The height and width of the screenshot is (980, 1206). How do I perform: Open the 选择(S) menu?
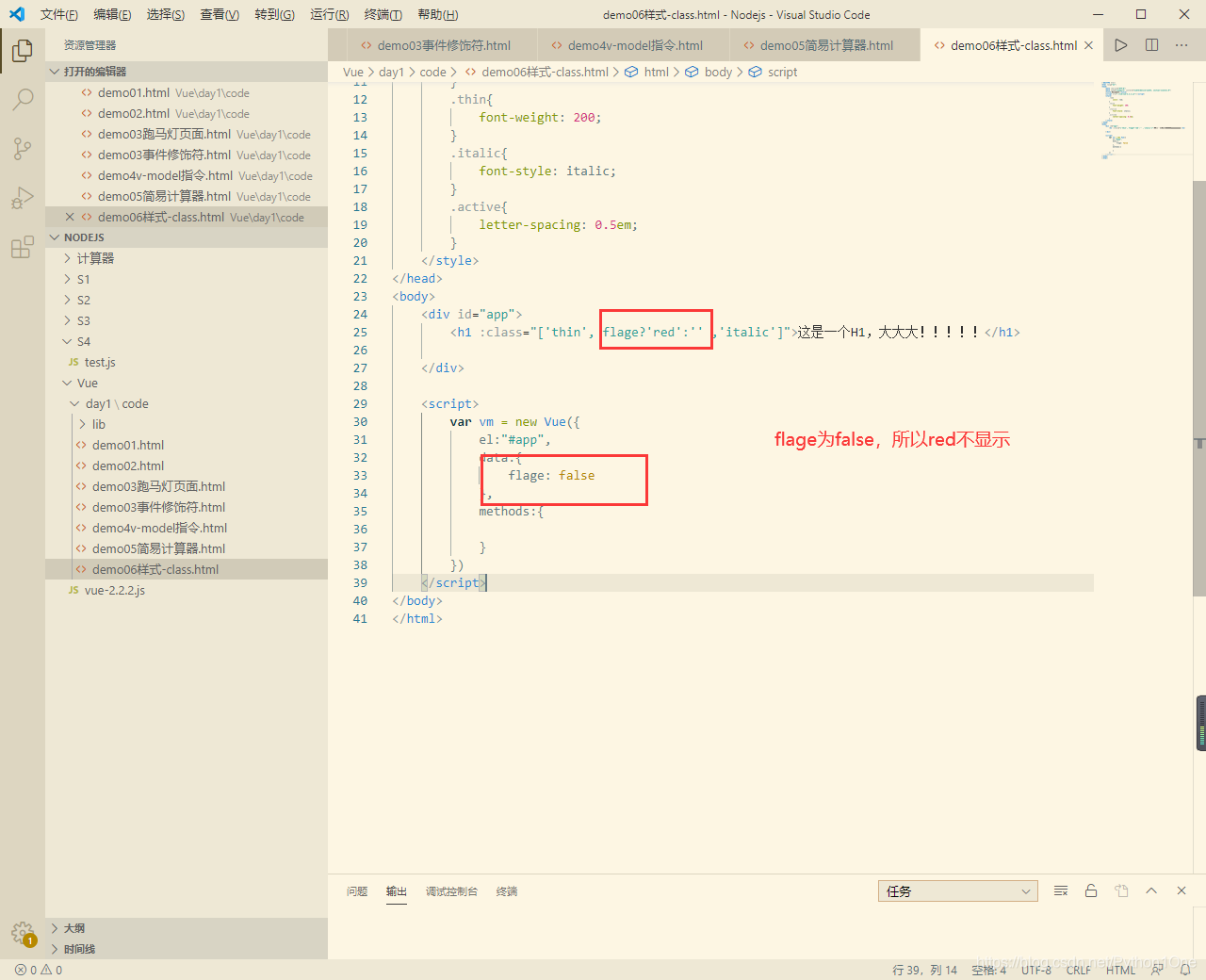166,14
